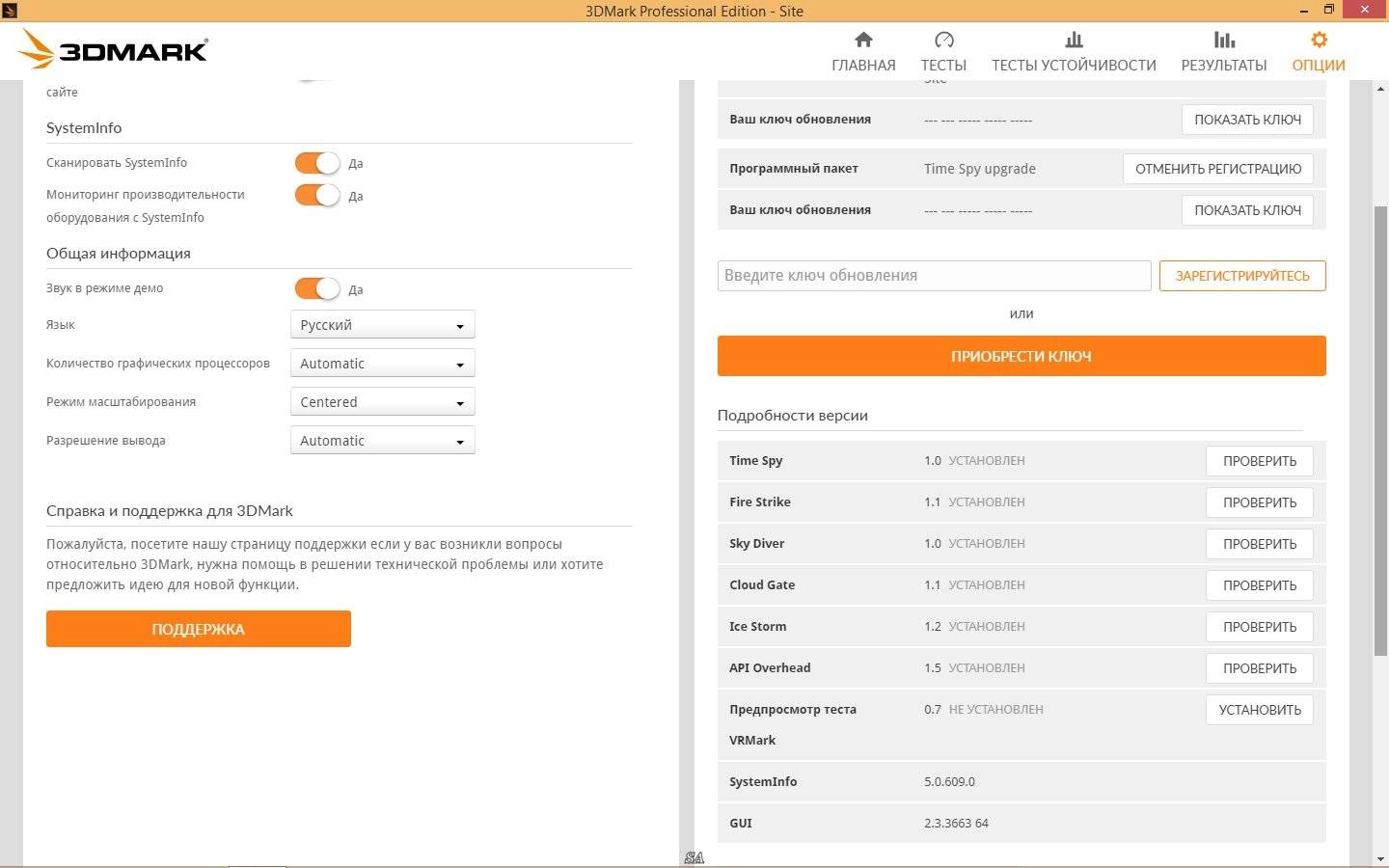The width and height of the screenshot is (1389, 868).
Task: Turn off Звук в режиме демо
Action: point(317,288)
